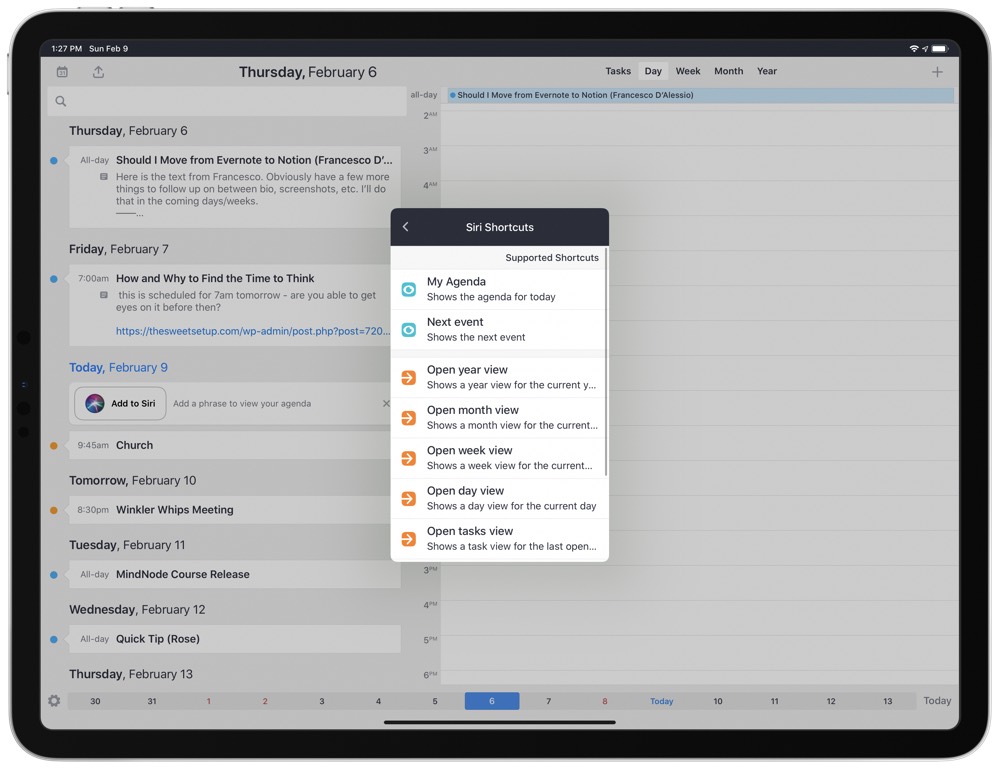The width and height of the screenshot is (1000, 770).
Task: Choose the Next event shortcut
Action: (498, 329)
